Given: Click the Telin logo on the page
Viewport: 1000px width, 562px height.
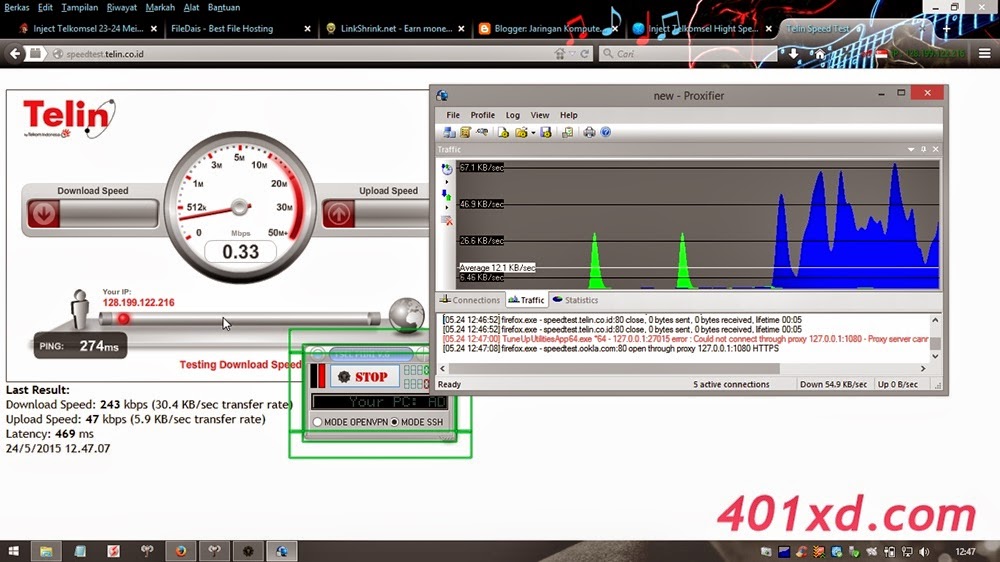Looking at the screenshot, I should point(69,118).
